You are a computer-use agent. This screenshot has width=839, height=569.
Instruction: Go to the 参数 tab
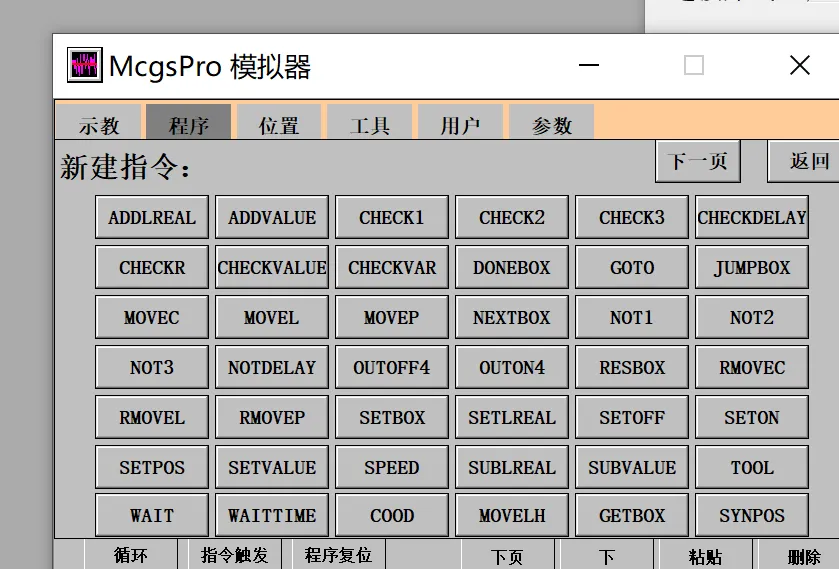click(552, 123)
